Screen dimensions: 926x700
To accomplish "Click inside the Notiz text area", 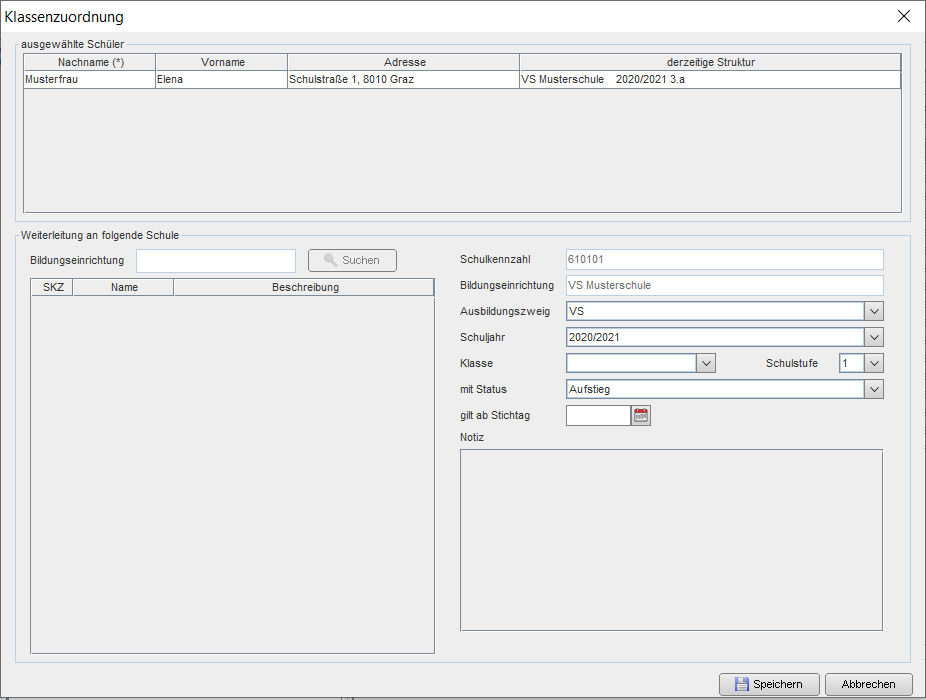I will point(671,540).
